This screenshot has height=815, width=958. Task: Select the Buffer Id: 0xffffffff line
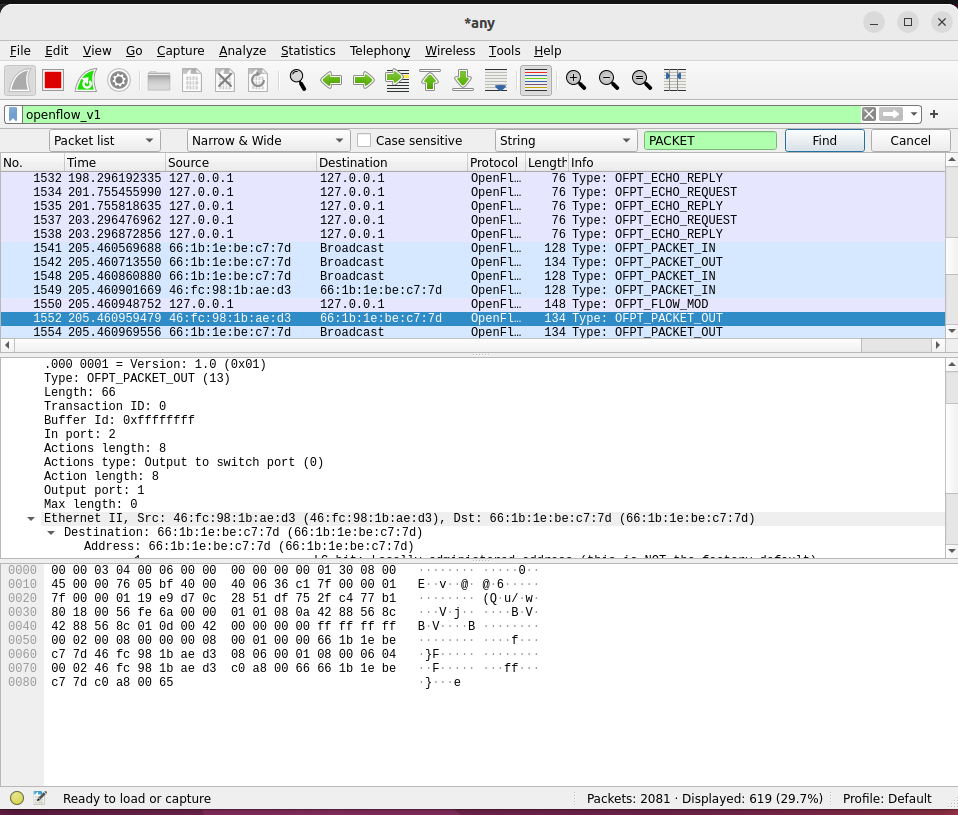[119, 420]
